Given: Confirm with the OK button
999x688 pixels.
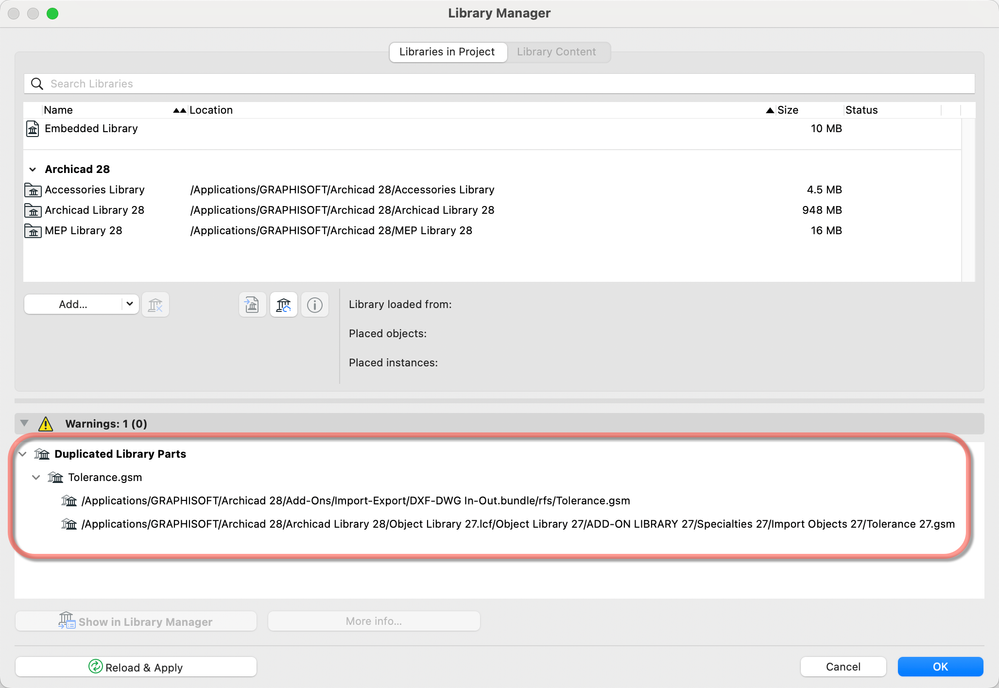Looking at the screenshot, I should (x=940, y=667).
